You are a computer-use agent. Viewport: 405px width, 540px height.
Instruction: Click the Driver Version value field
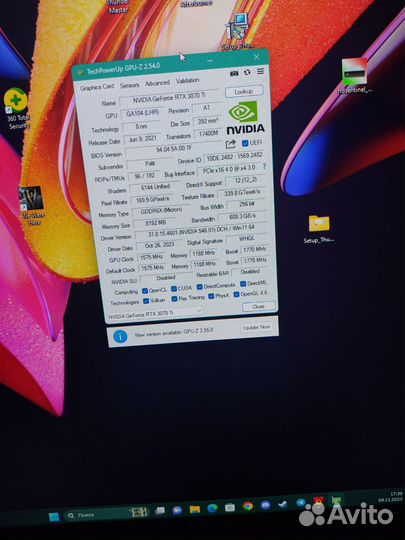[x=201, y=230]
